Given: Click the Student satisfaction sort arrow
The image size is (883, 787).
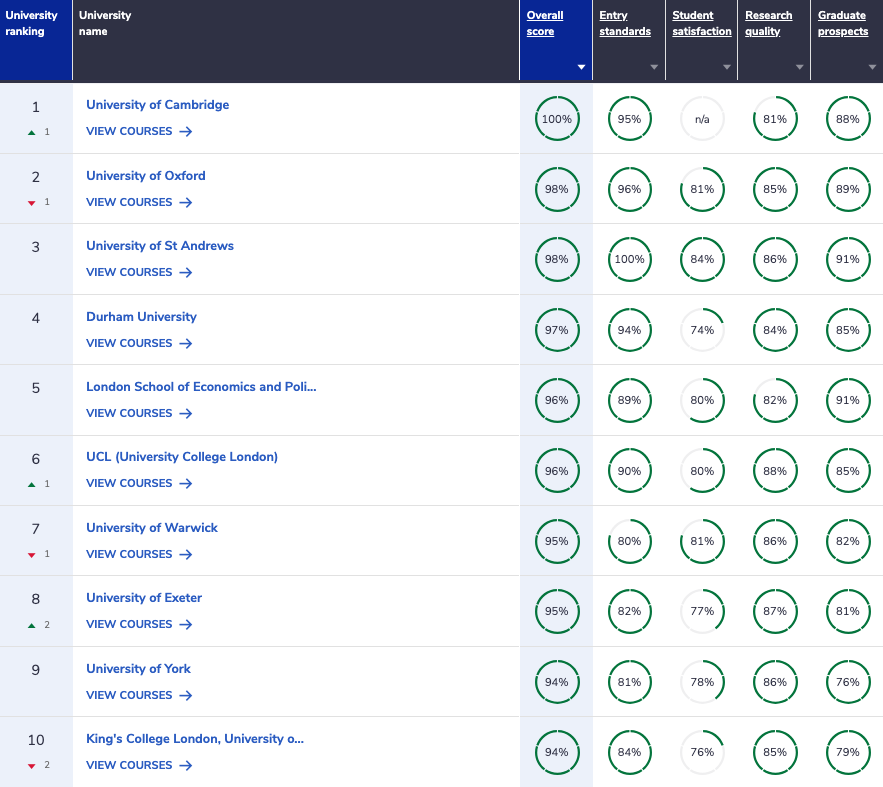Looking at the screenshot, I should tap(726, 67).
